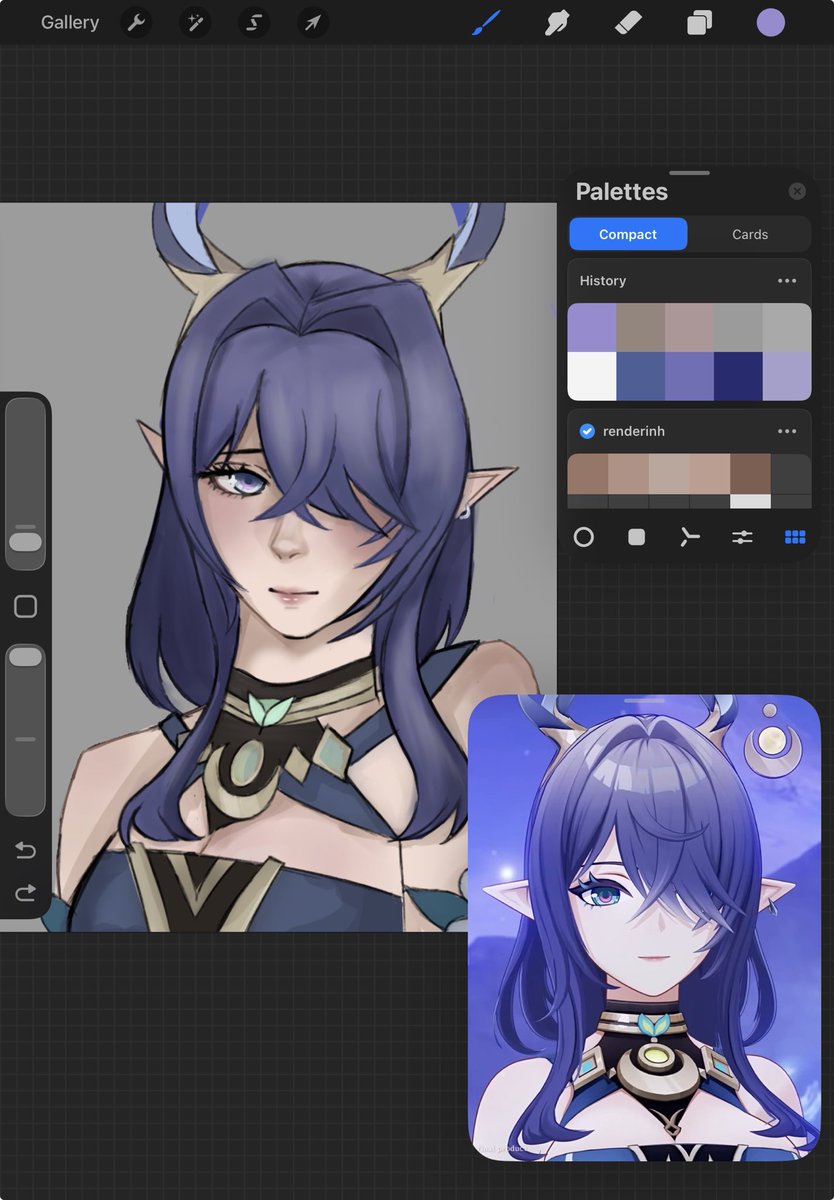Select the Palettes grid tab
The image size is (834, 1200).
[795, 537]
